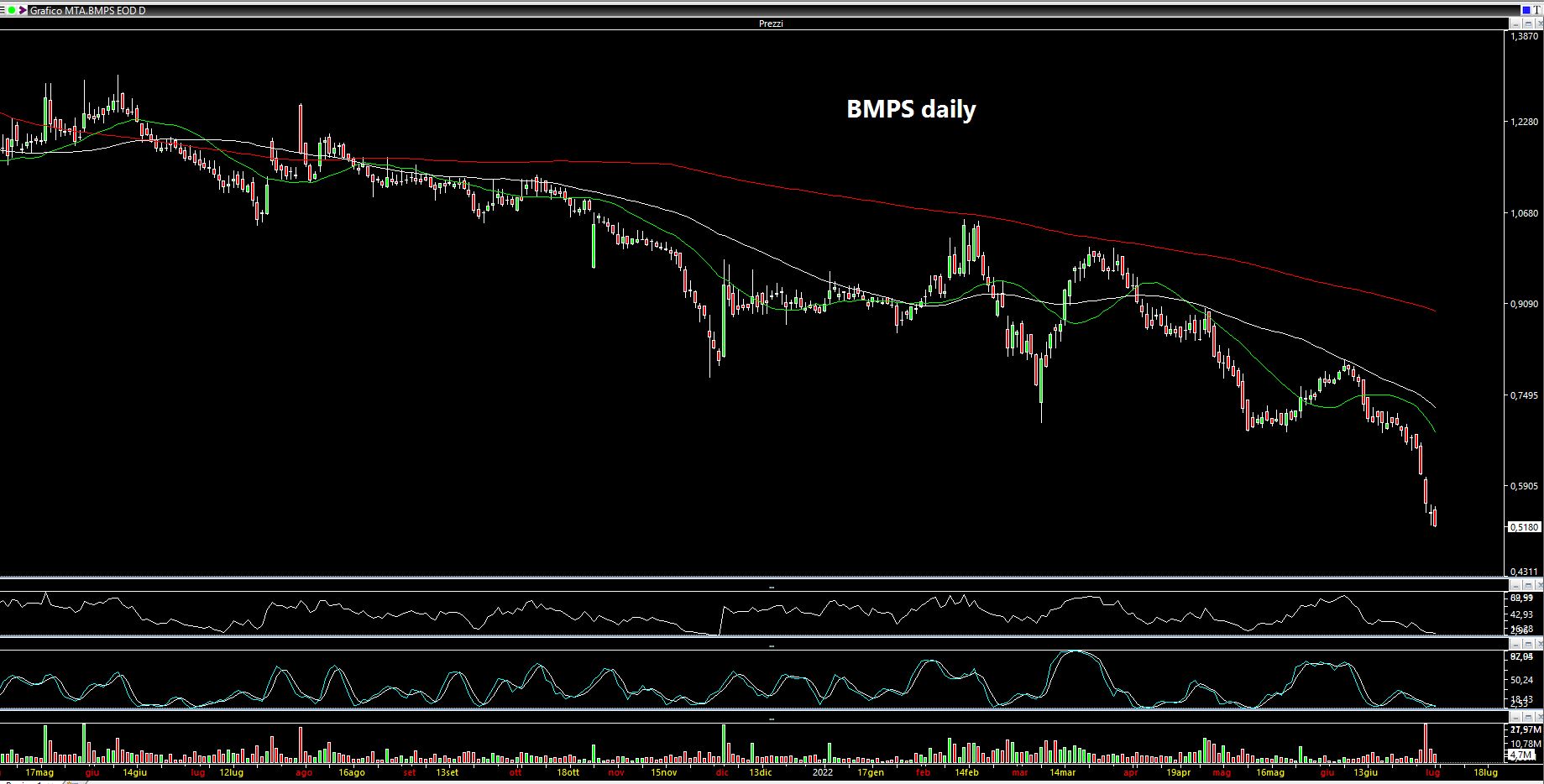Screen dimensions: 1544x784
Task: Click the '13dic' date on the time axis
Action: [x=760, y=772]
